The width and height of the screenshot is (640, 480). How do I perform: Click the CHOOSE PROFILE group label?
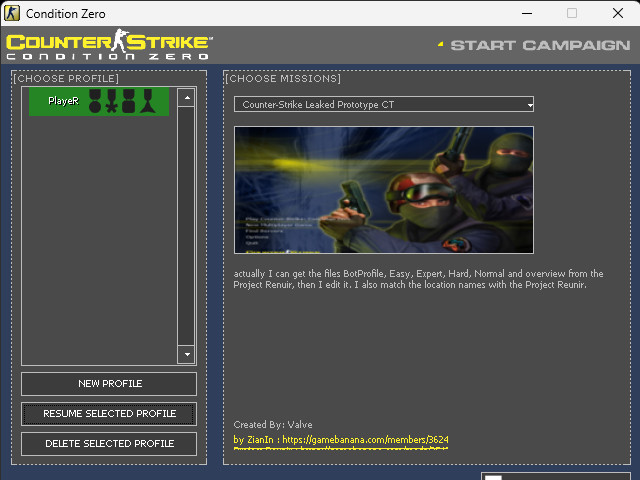pyautogui.click(x=66, y=78)
